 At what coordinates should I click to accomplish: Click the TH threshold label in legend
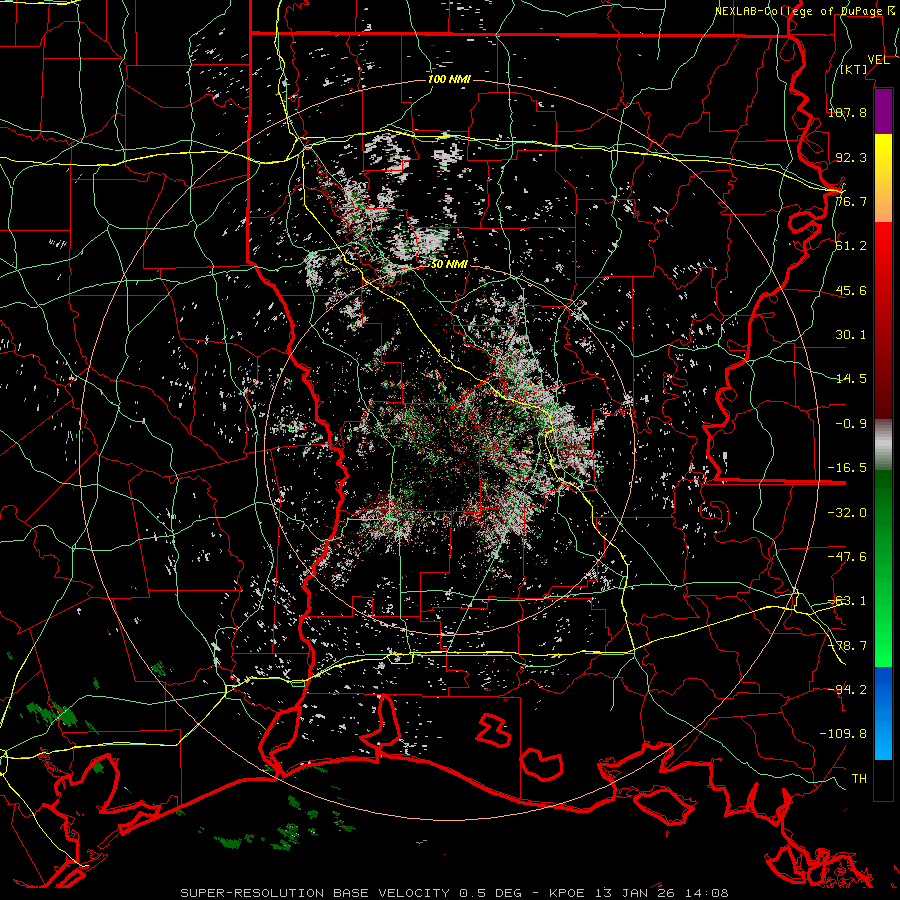859,779
